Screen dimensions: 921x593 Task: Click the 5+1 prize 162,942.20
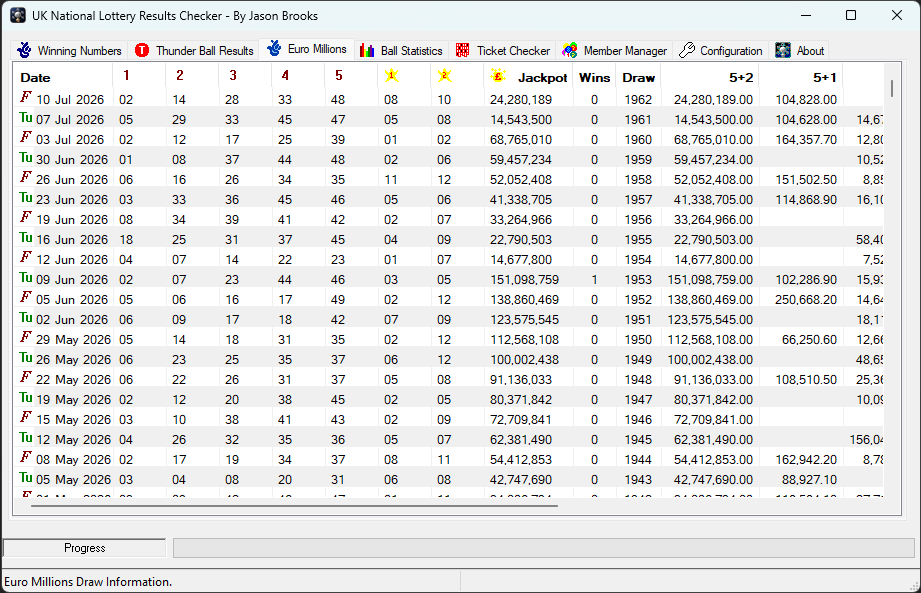point(806,459)
